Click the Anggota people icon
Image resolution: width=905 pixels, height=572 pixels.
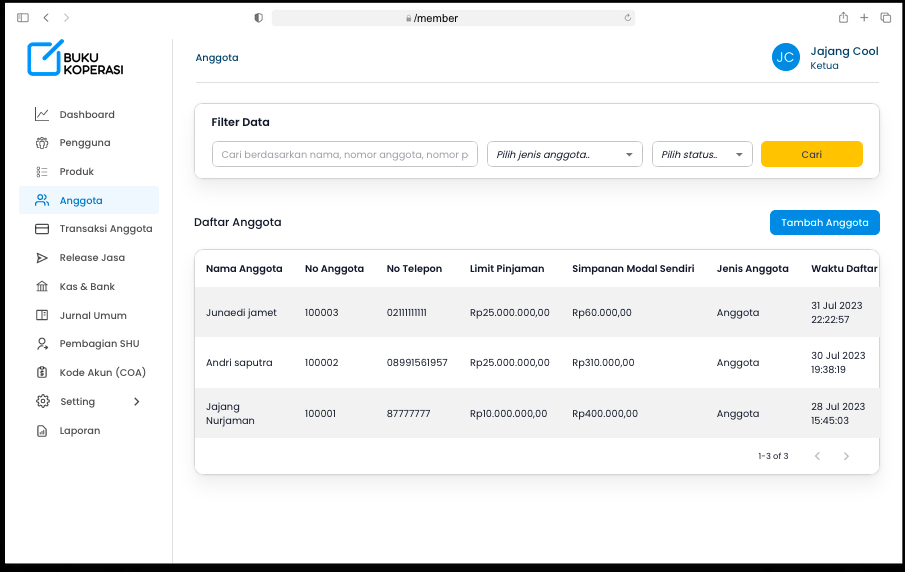point(42,200)
